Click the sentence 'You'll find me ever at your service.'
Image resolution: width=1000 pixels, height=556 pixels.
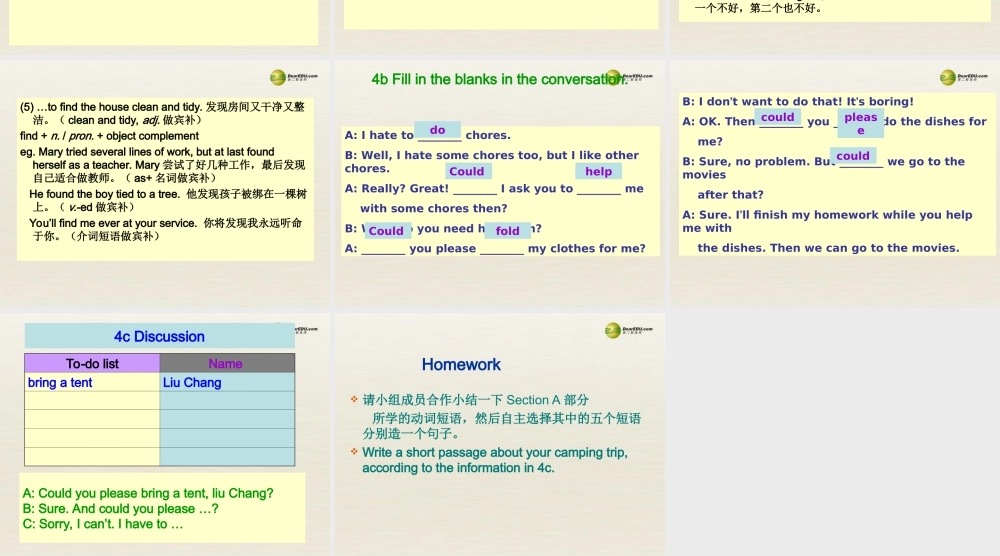pyautogui.click(x=113, y=223)
